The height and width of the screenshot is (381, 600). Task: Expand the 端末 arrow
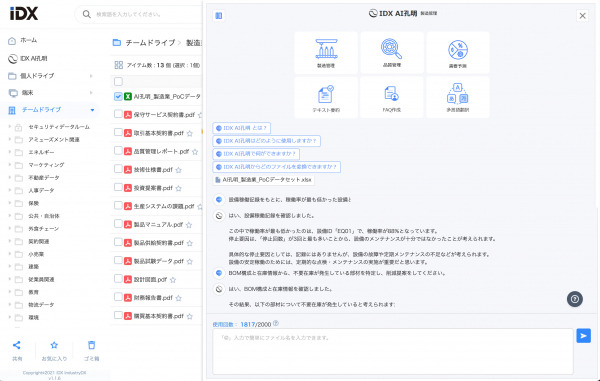pos(91,93)
